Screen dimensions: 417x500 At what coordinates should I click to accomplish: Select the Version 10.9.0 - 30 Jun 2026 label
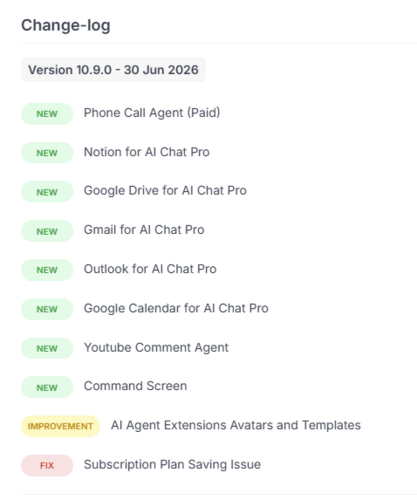click(x=113, y=70)
